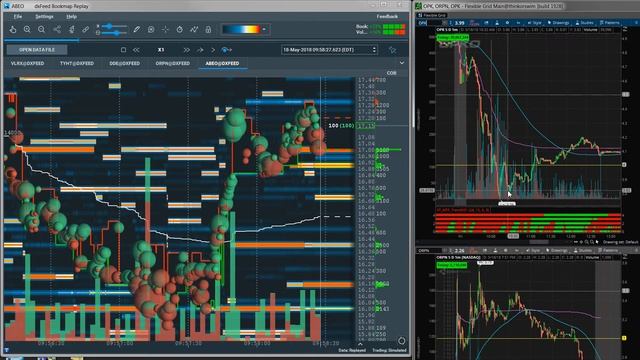Click the gear icon in top chart toolbar
The height and width of the screenshot is (360, 640).
(x=507, y=23)
